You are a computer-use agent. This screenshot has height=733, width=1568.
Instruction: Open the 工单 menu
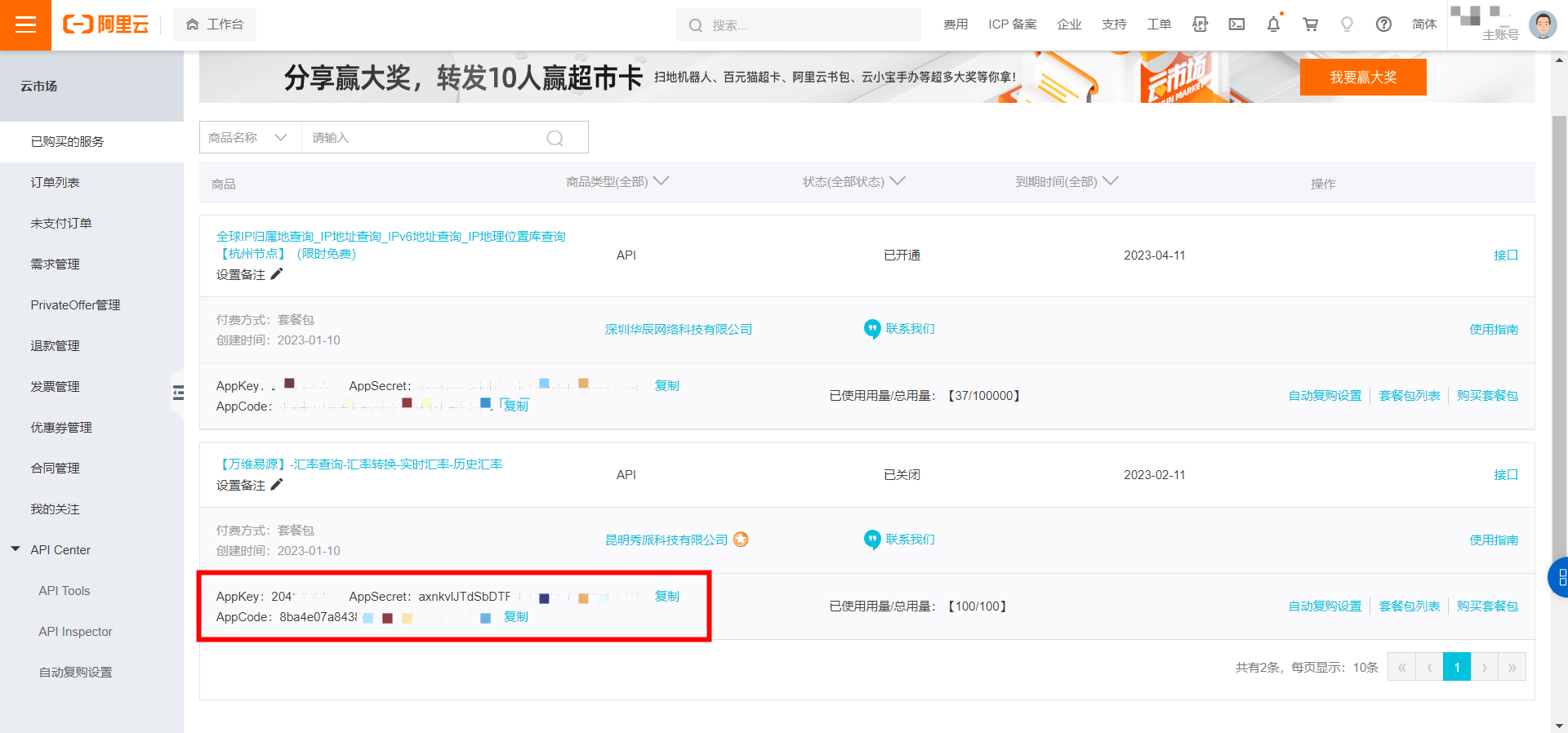(1159, 24)
